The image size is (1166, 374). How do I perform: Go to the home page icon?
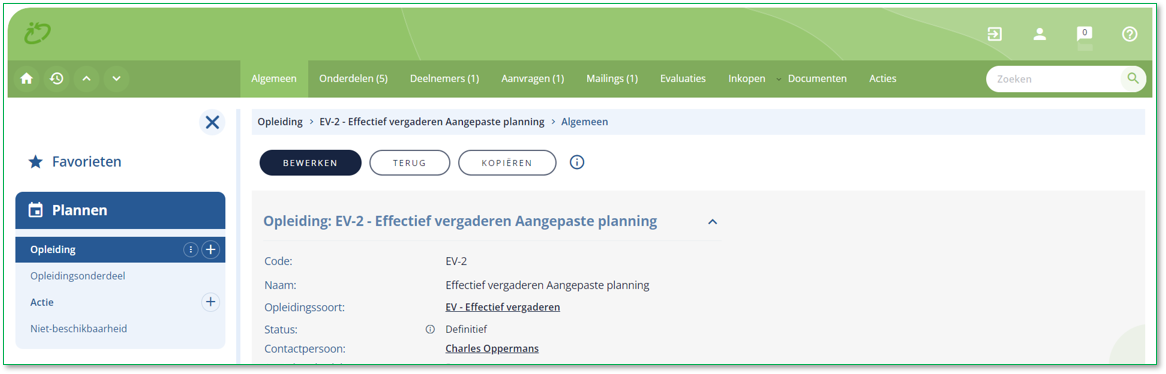coord(27,78)
